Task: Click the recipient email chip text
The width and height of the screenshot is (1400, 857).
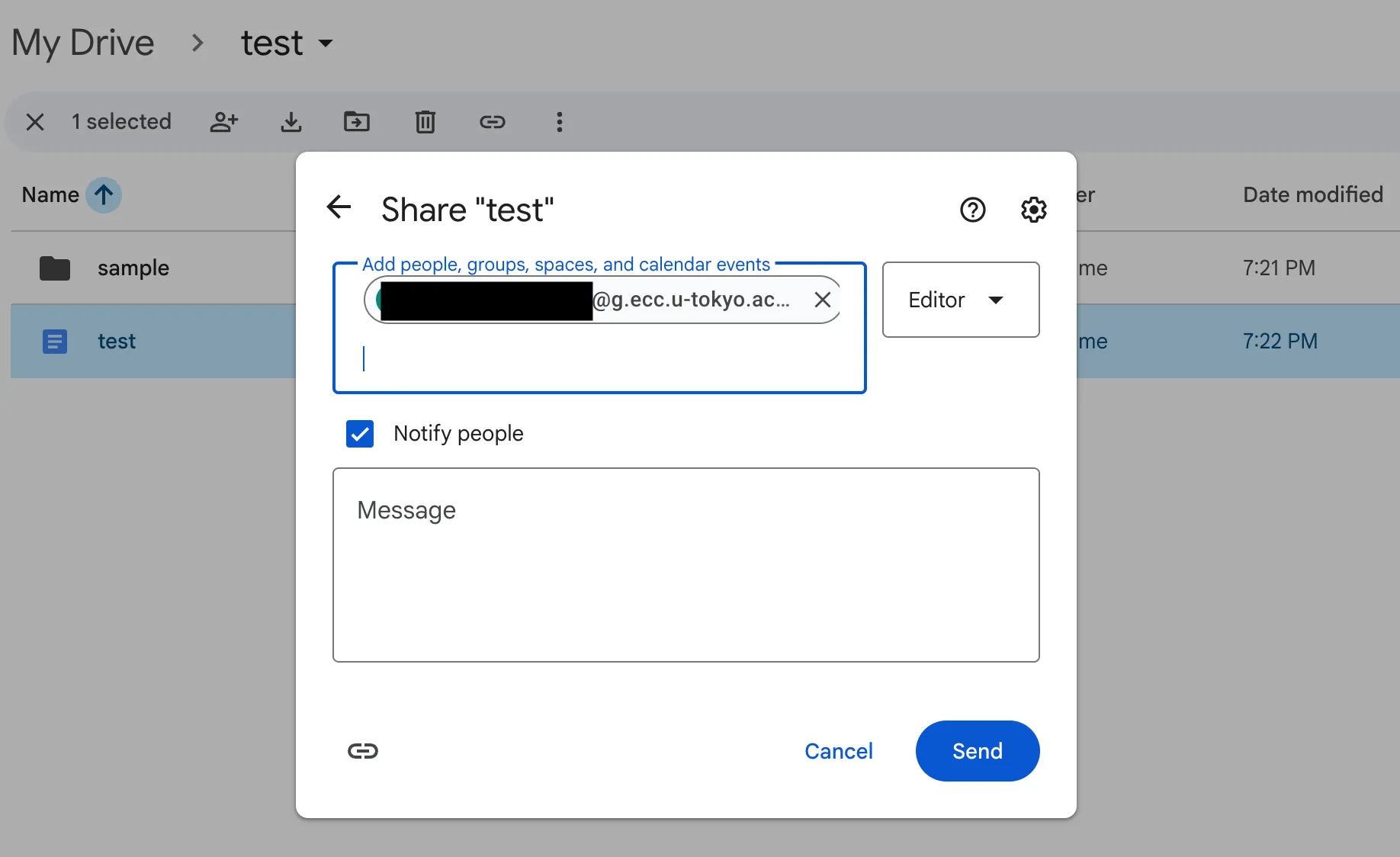Action: [690, 300]
